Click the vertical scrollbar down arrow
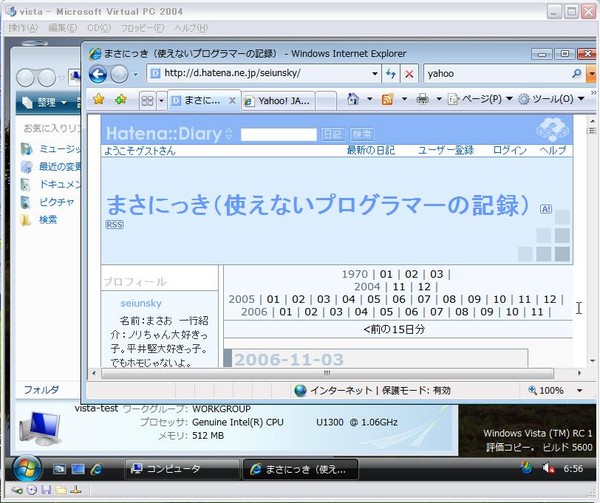This screenshot has height=503, width=600. [592, 361]
